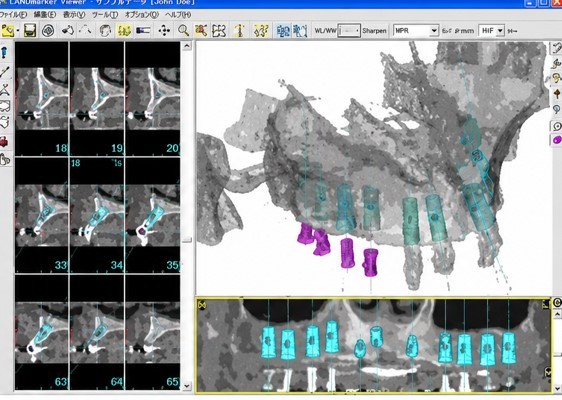Select the line measurement tool in left sidebar
The height and width of the screenshot is (400, 562).
[x=5, y=72]
